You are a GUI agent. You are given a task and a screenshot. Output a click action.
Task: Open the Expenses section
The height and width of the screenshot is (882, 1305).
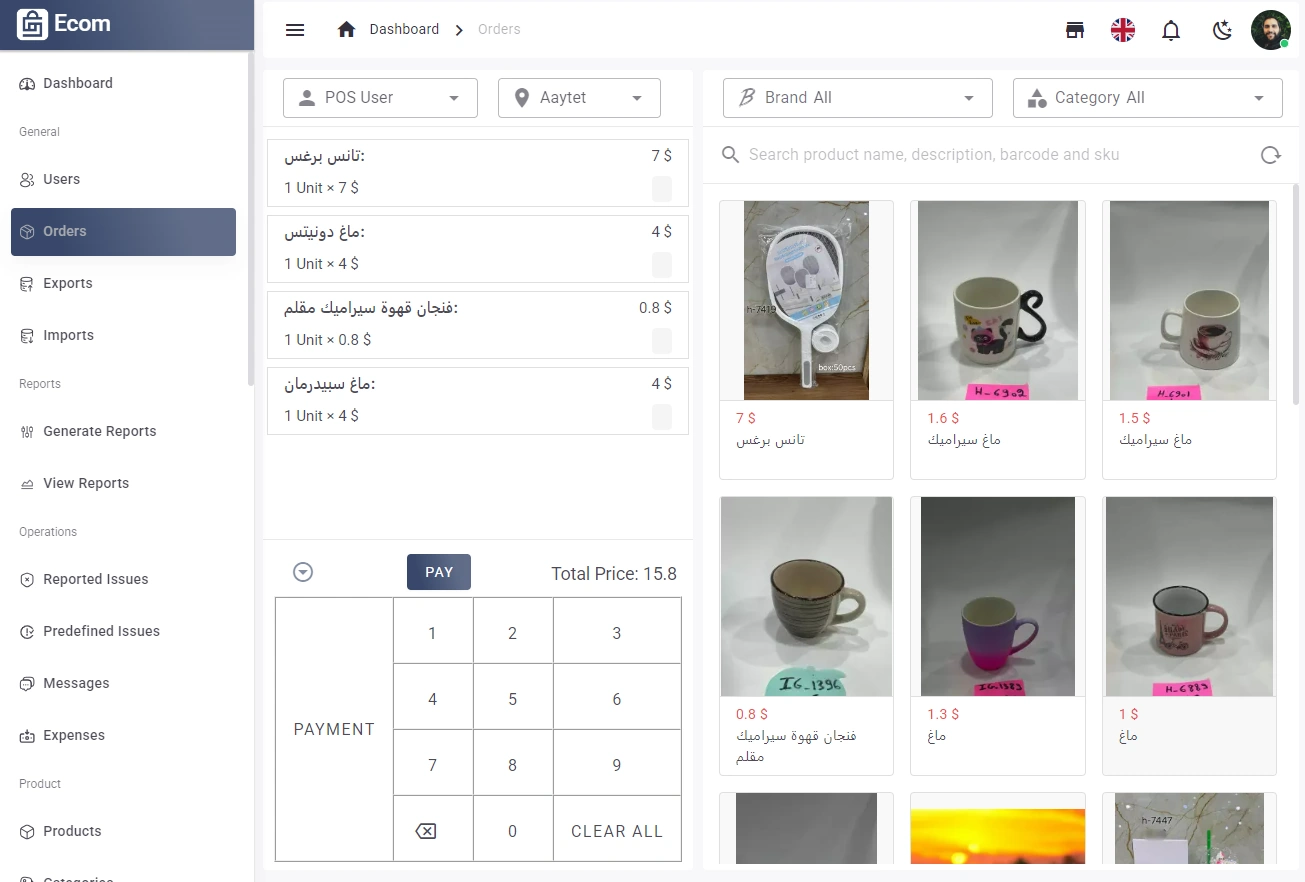point(73,735)
